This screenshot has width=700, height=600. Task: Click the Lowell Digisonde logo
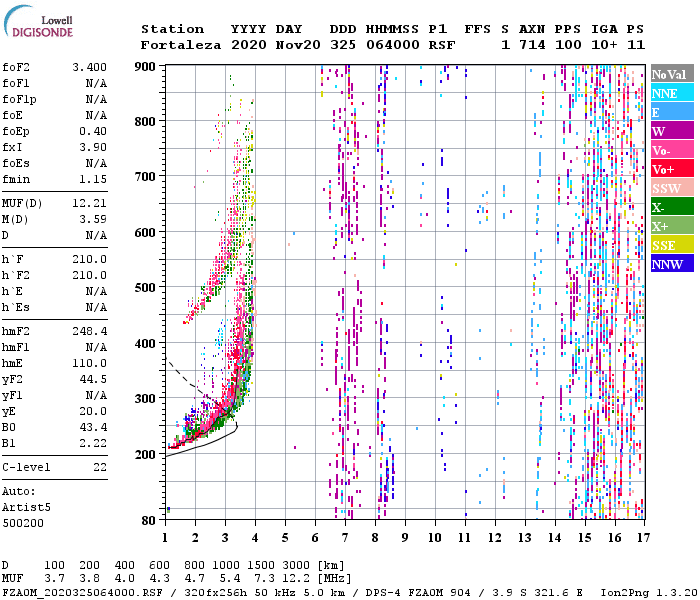[38, 22]
